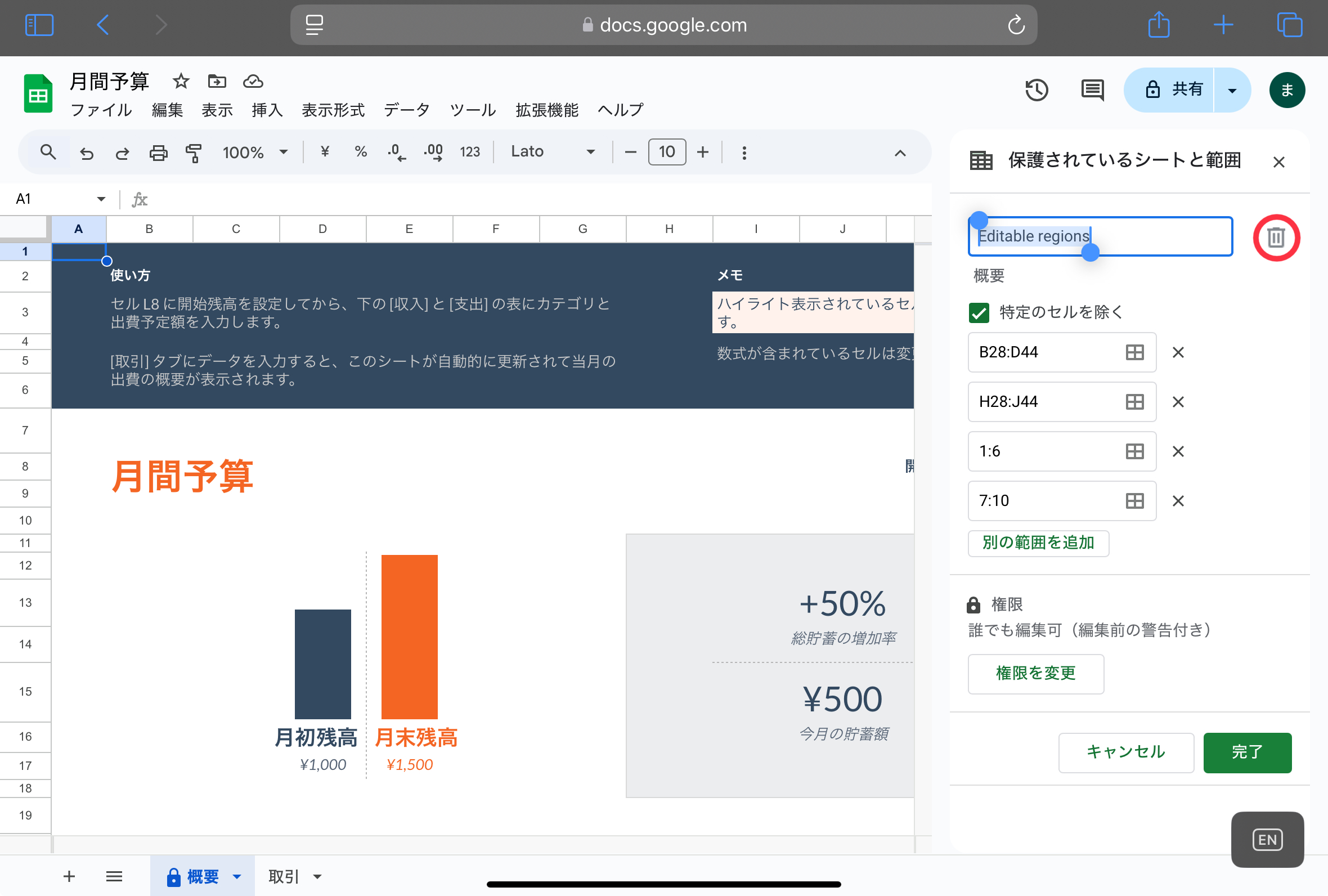Open the Lato font dropdown
1328x896 pixels.
pyautogui.click(x=552, y=151)
